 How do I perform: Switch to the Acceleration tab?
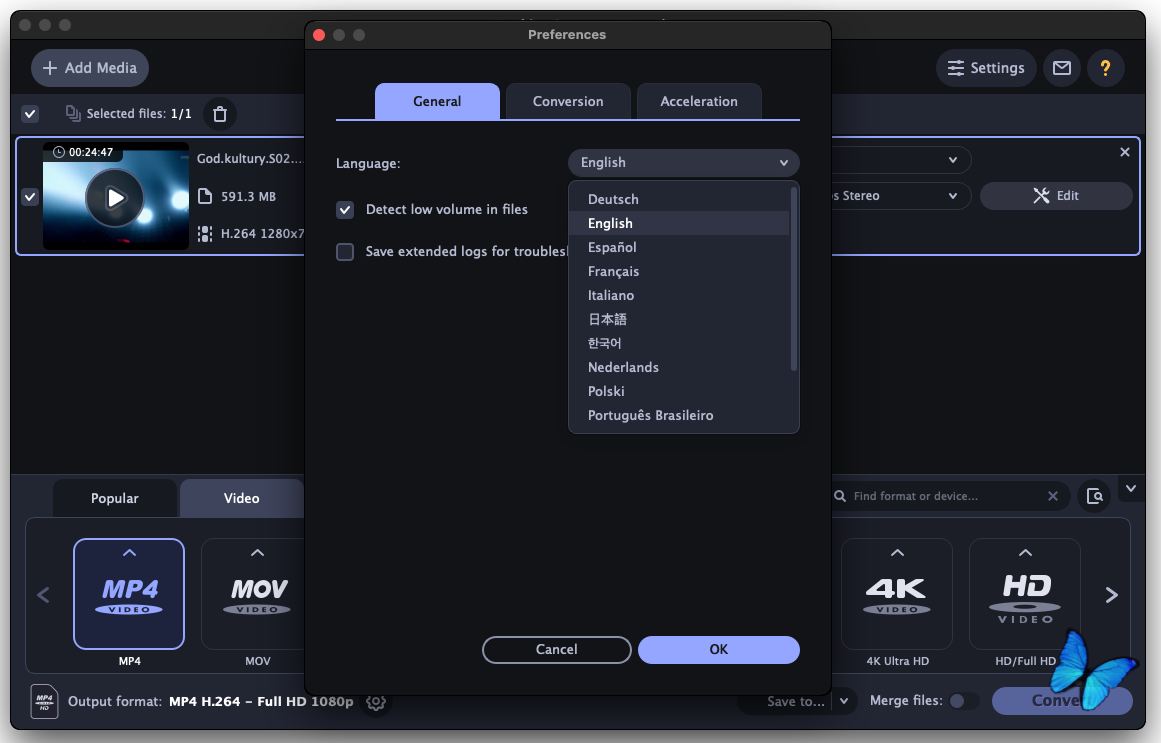click(x=699, y=101)
